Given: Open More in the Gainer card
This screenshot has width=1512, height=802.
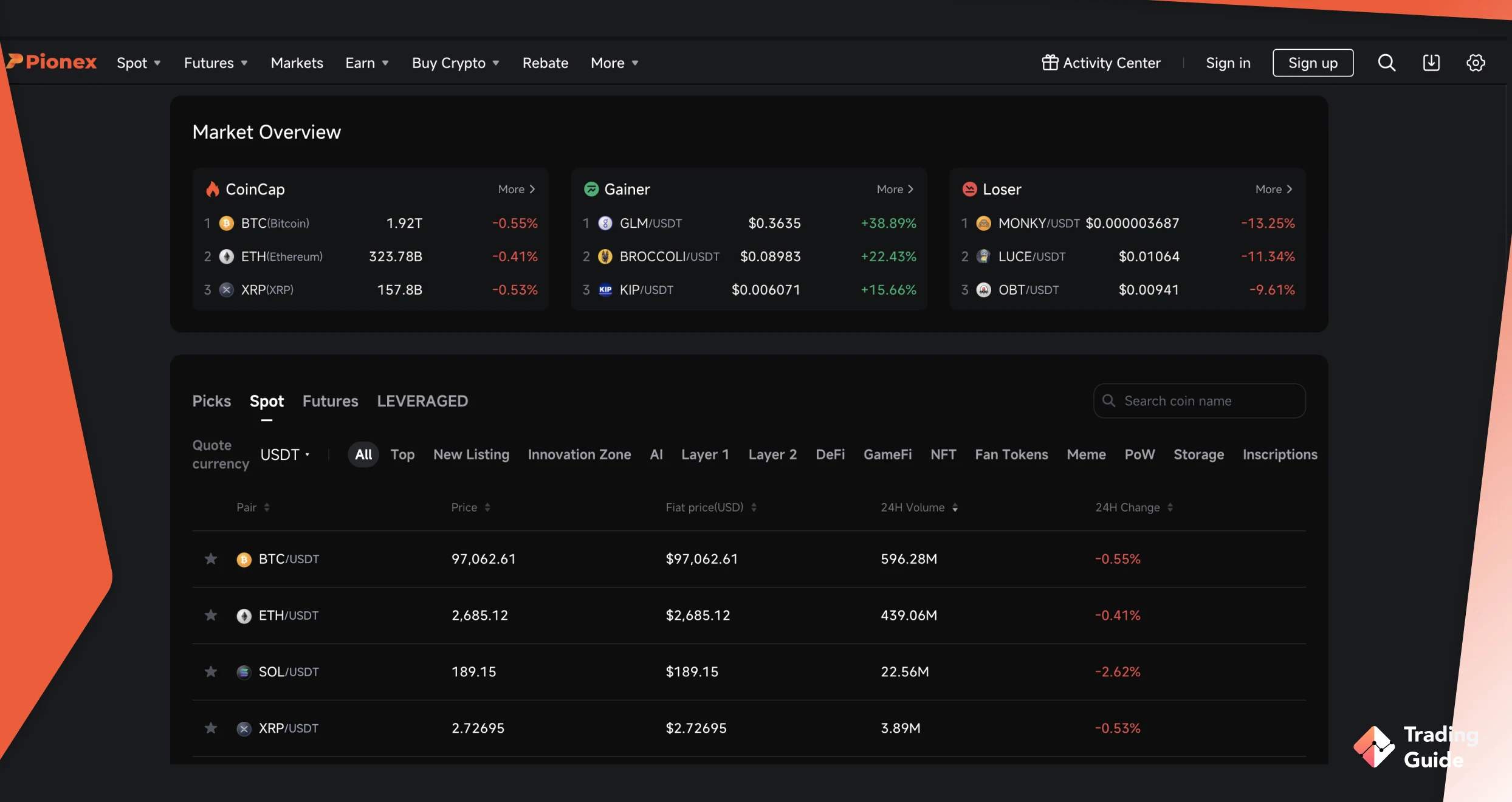Looking at the screenshot, I should click(895, 189).
